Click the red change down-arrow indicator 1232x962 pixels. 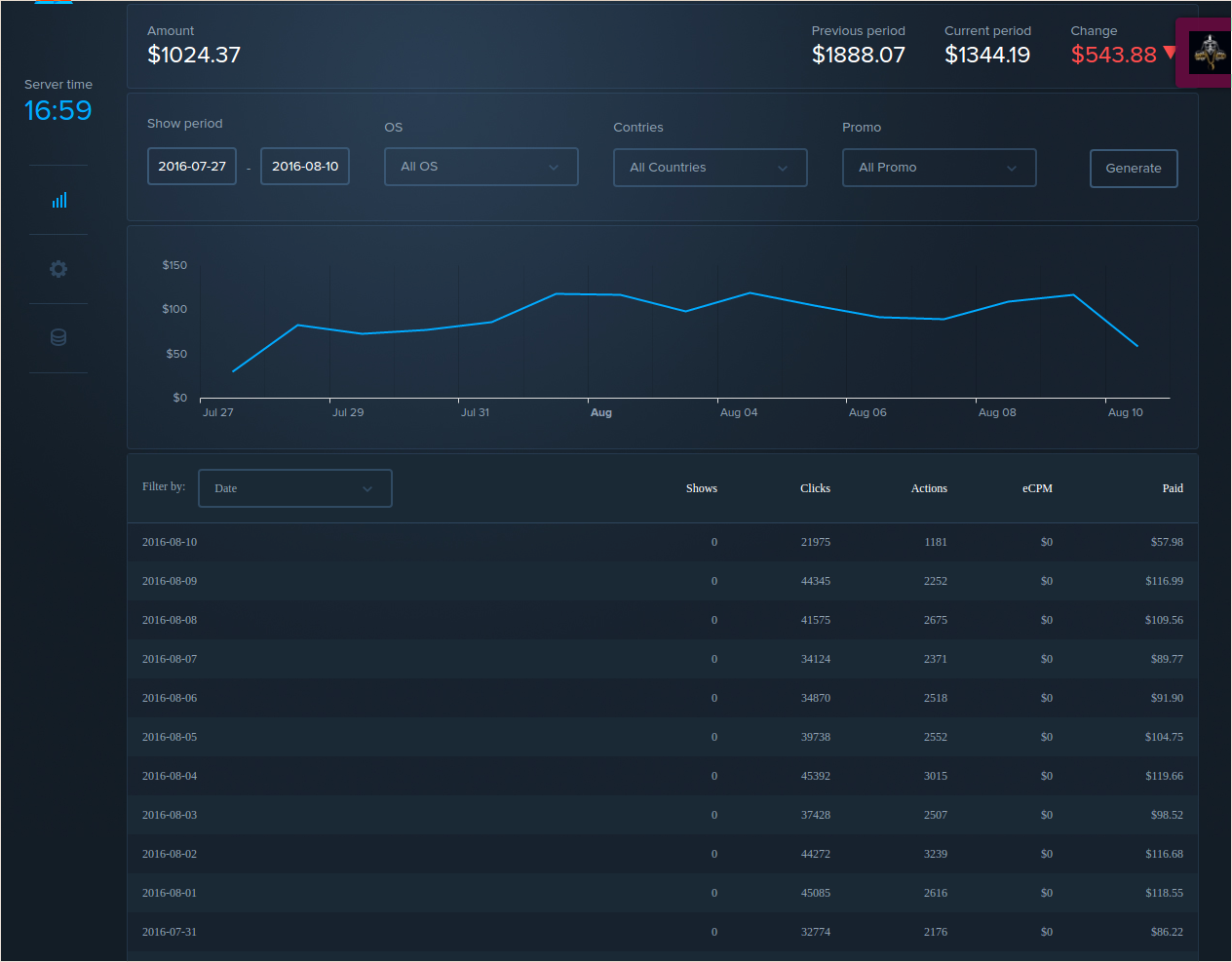pyautogui.click(x=1171, y=52)
